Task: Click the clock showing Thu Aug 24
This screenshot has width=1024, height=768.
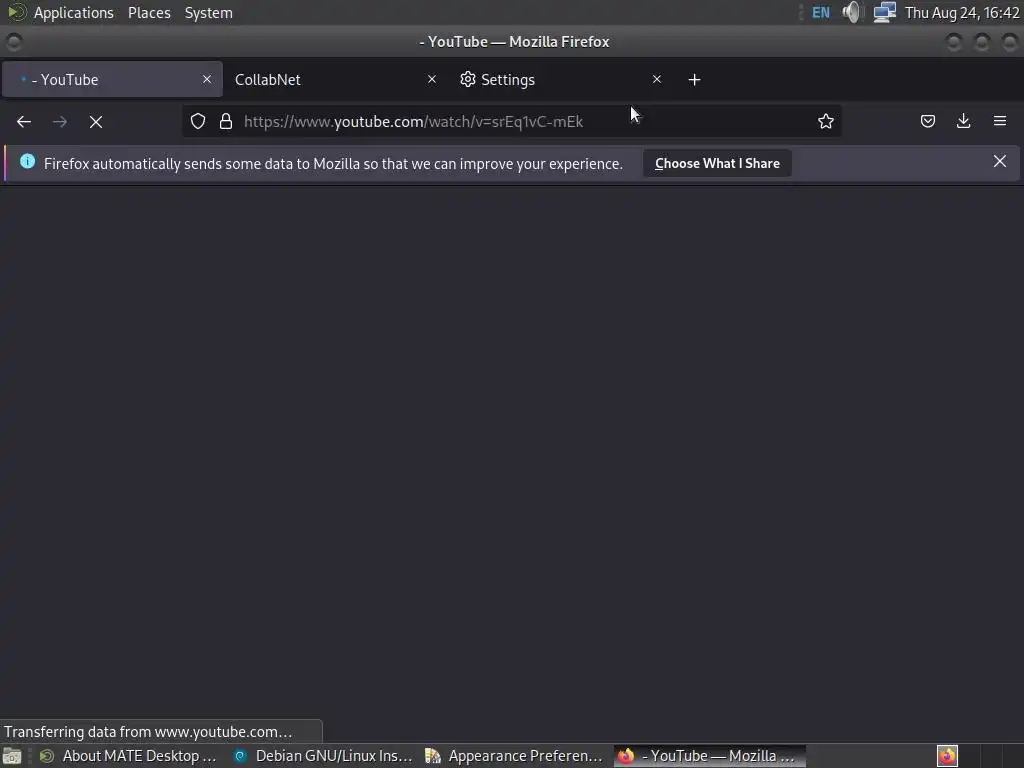Action: 961,12
